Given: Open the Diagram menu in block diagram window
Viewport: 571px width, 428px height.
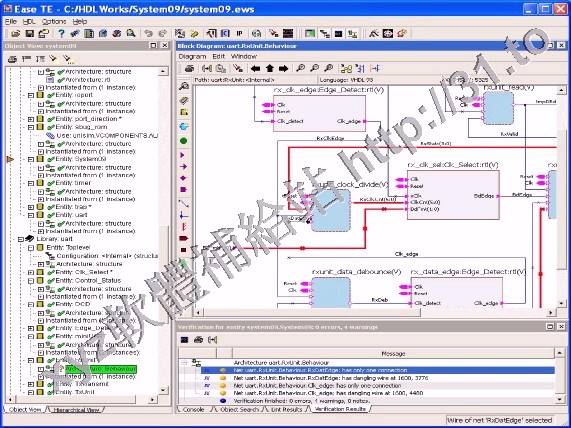Looking at the screenshot, I should 192,56.
